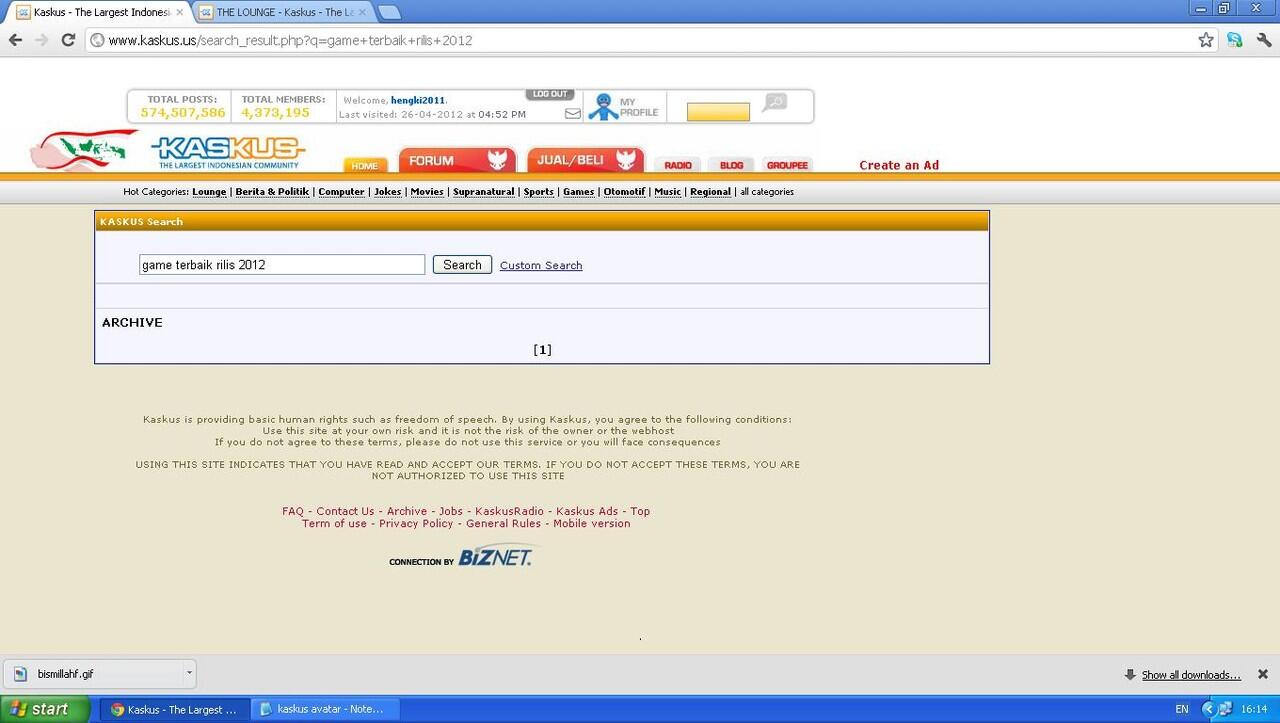Viewport: 1280px width, 723px height.
Task: Reload the page with refresh icon
Action: pyautogui.click(x=68, y=40)
